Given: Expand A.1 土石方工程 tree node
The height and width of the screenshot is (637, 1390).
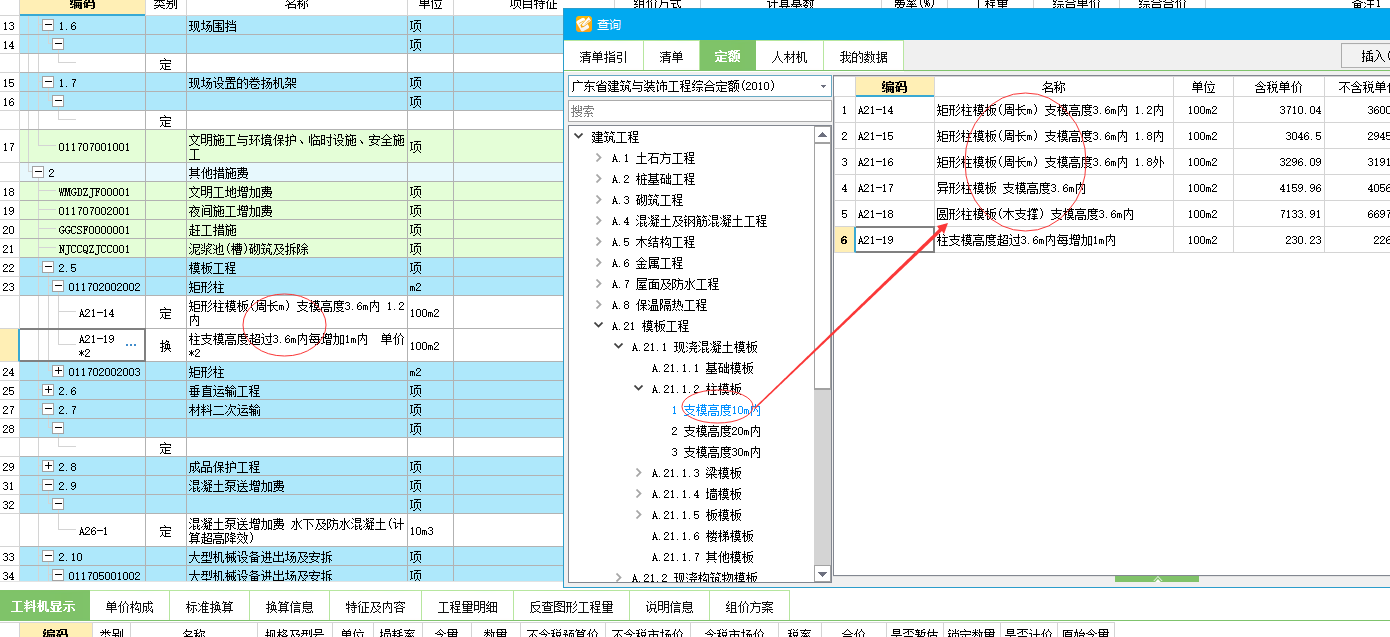Looking at the screenshot, I should [598, 158].
